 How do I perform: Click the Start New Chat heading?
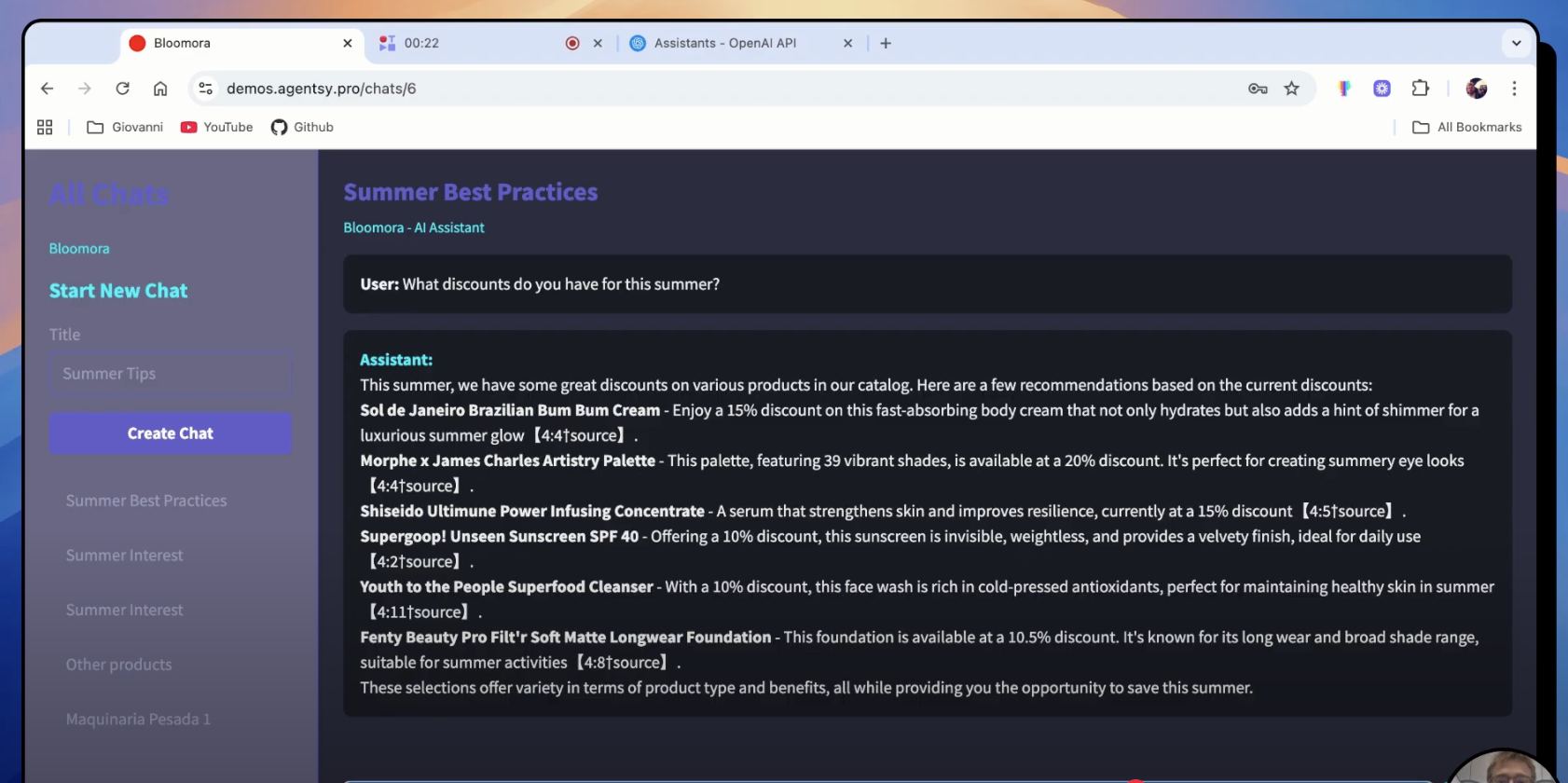pyautogui.click(x=118, y=291)
